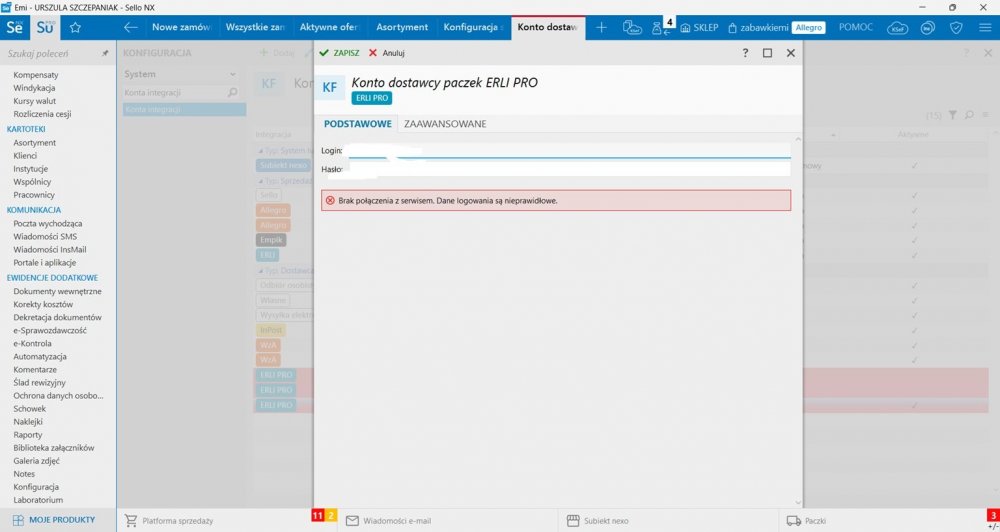This screenshot has width=1000, height=532.
Task: Open Dokumenty wewnętrzne in the sidebar
Action: (57, 292)
